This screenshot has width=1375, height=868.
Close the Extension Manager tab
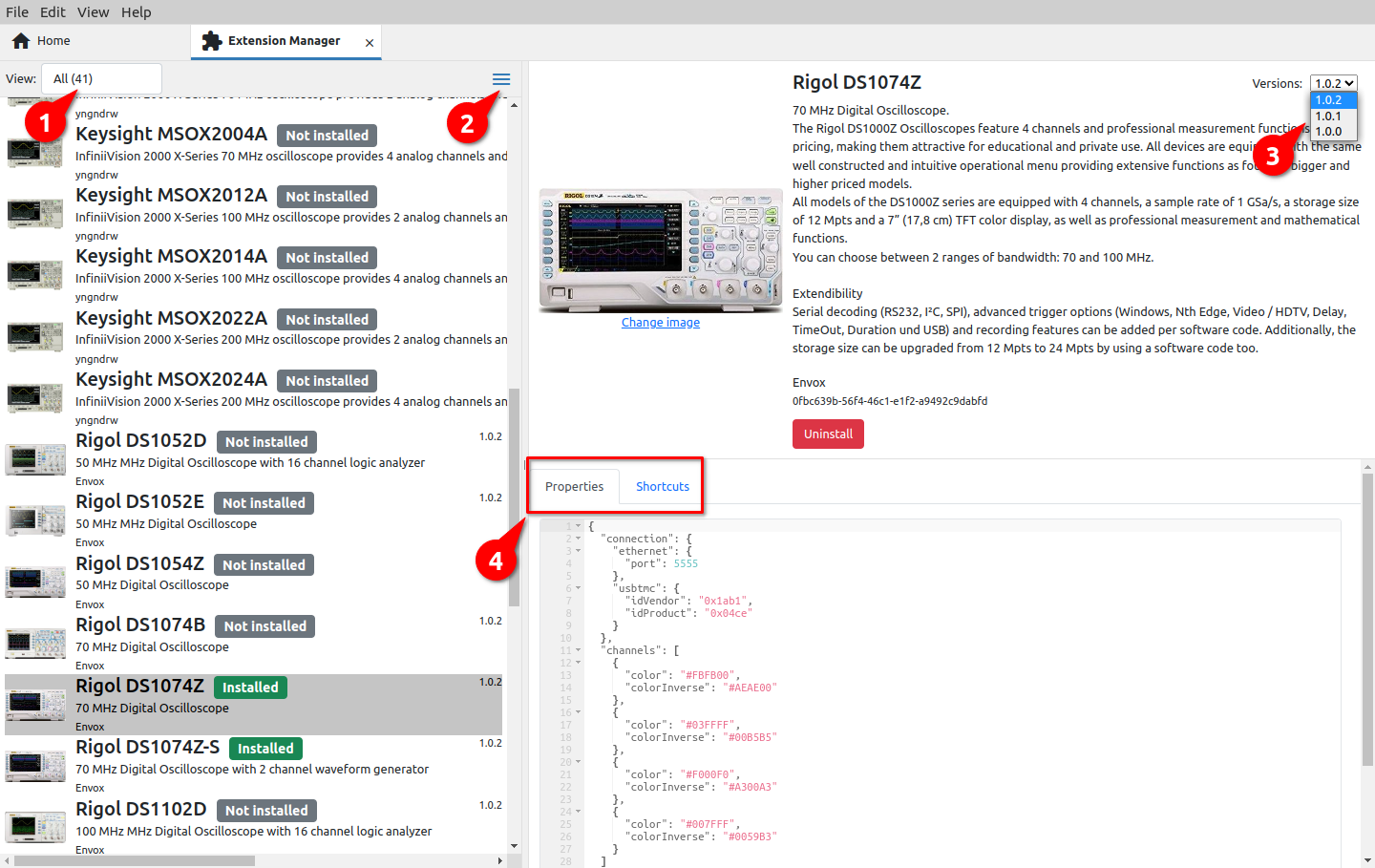370,43
